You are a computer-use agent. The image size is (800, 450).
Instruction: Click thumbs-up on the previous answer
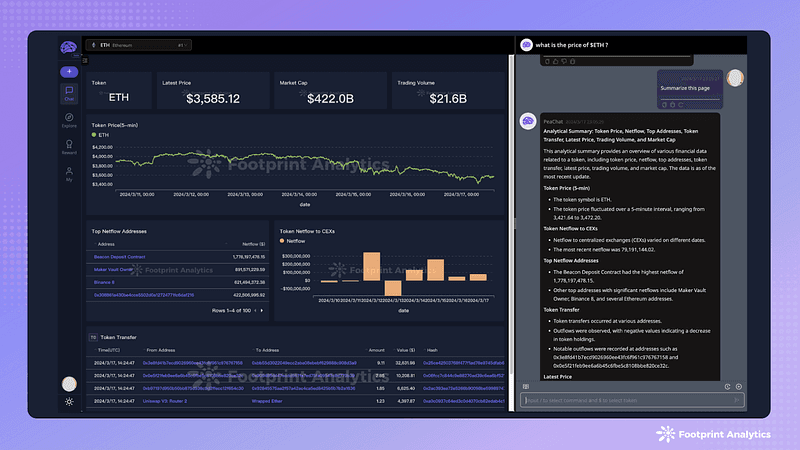[x=556, y=61]
